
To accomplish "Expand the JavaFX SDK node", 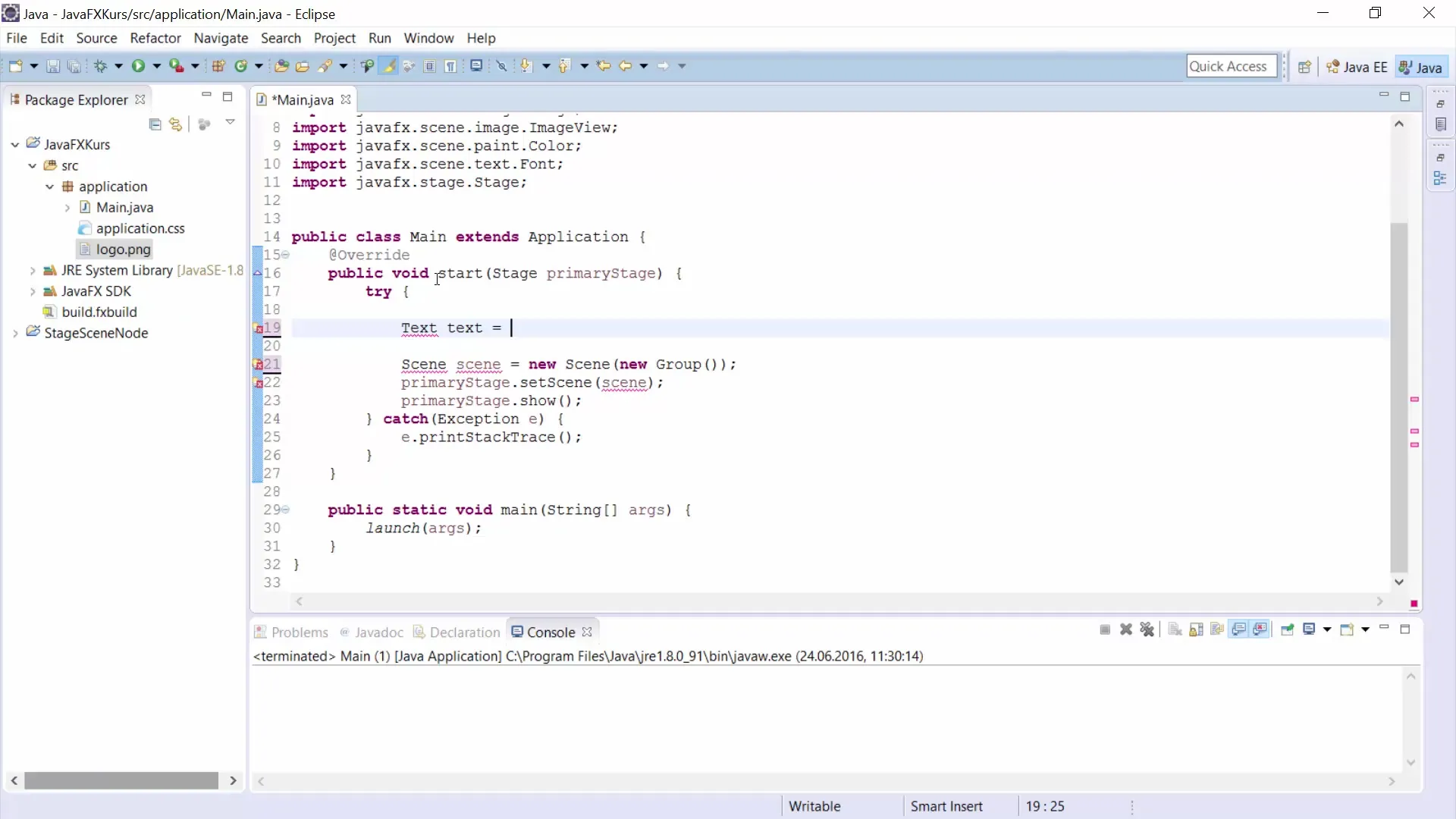I will (x=33, y=291).
